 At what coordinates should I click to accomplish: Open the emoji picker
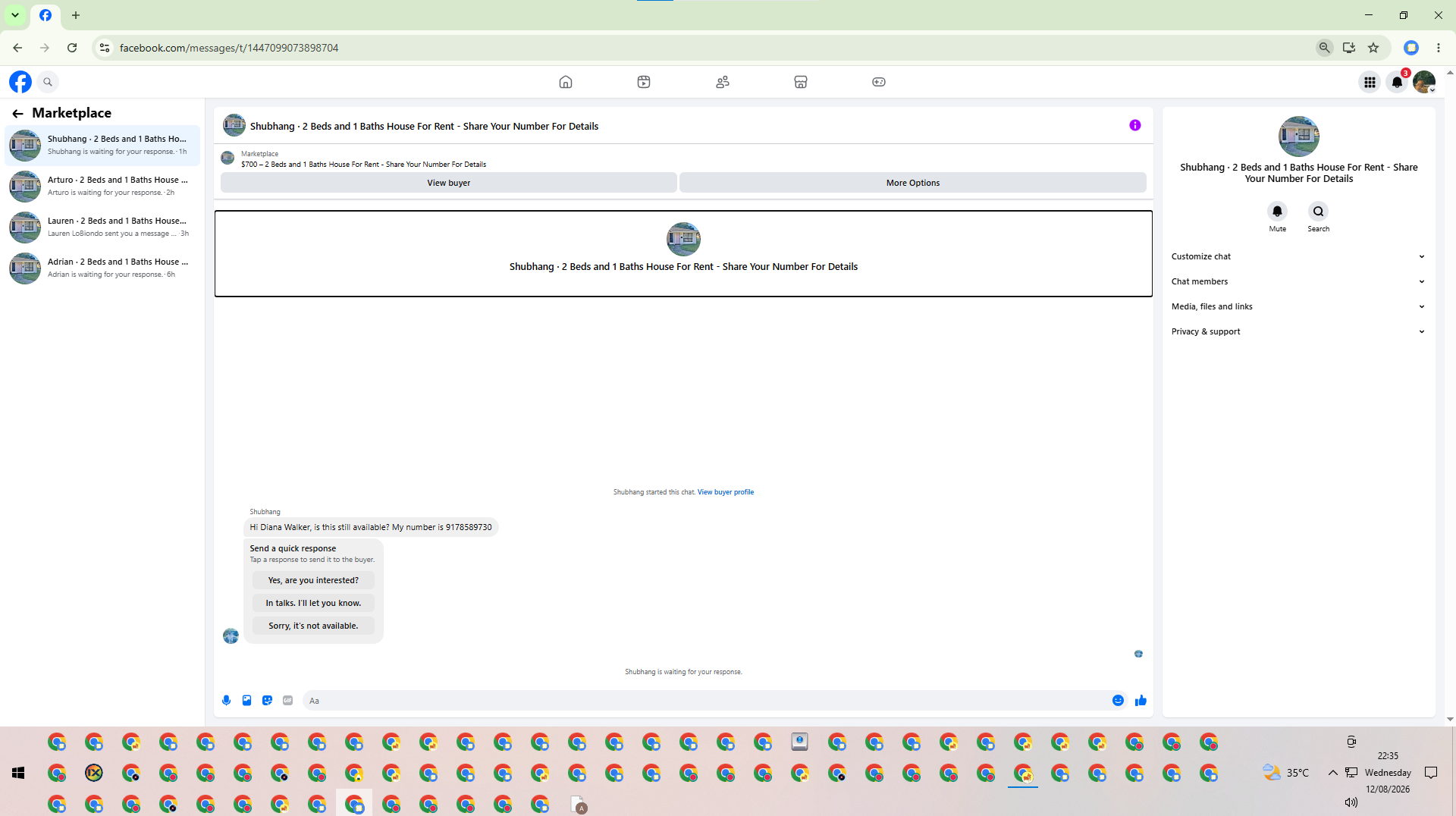click(x=1118, y=701)
